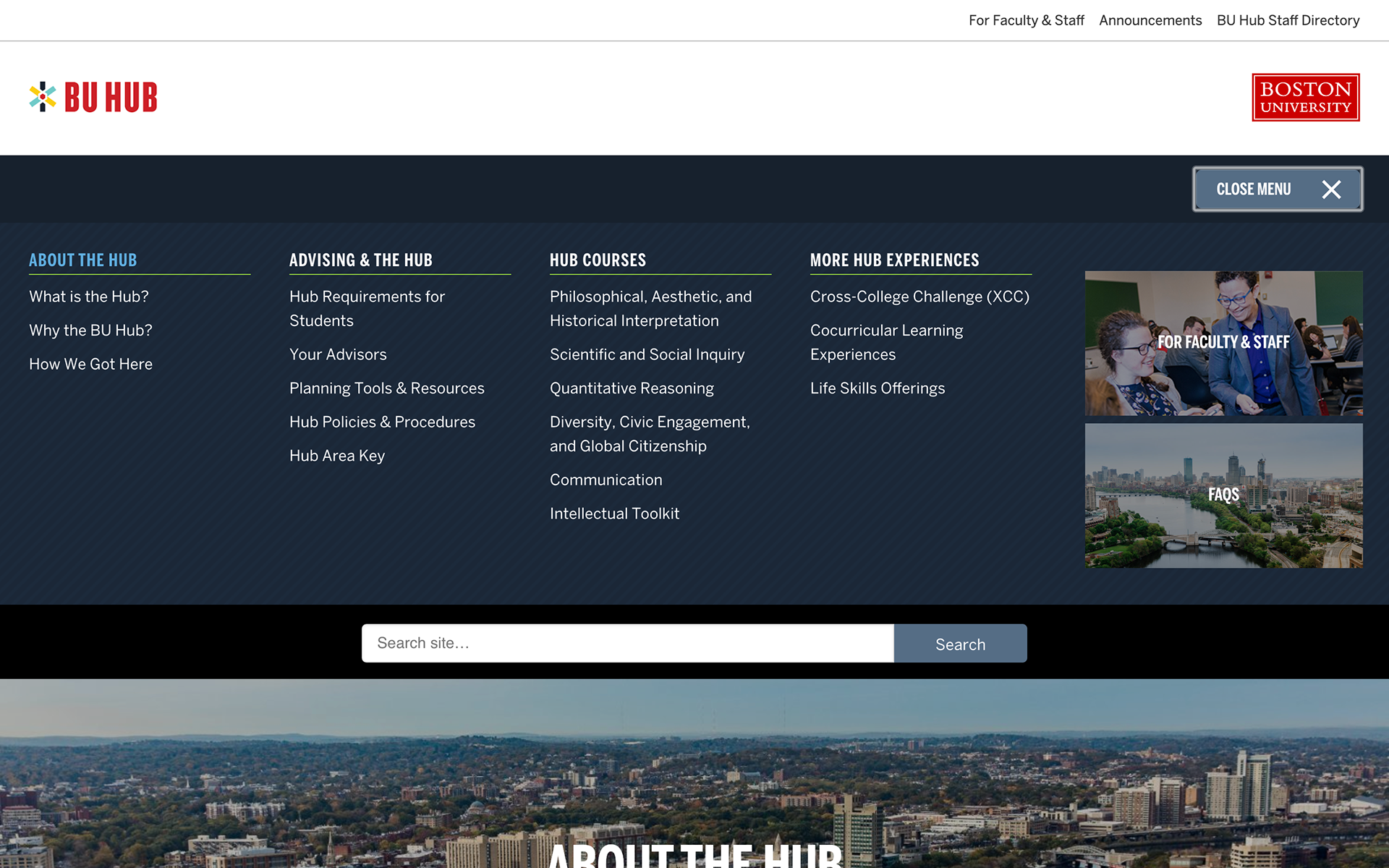
Task: Open the Hub Area Key link
Action: 337,456
